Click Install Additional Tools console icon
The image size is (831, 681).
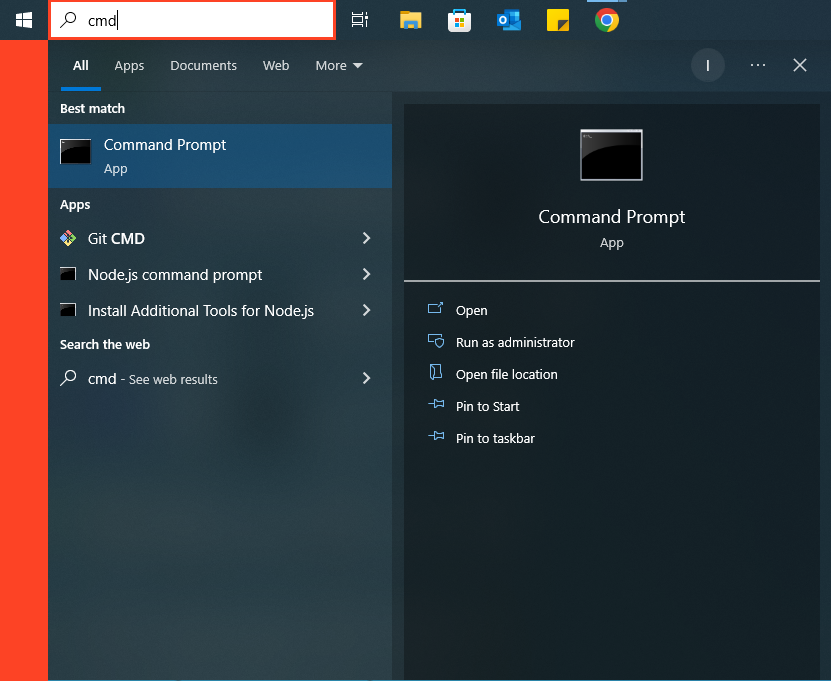[68, 310]
